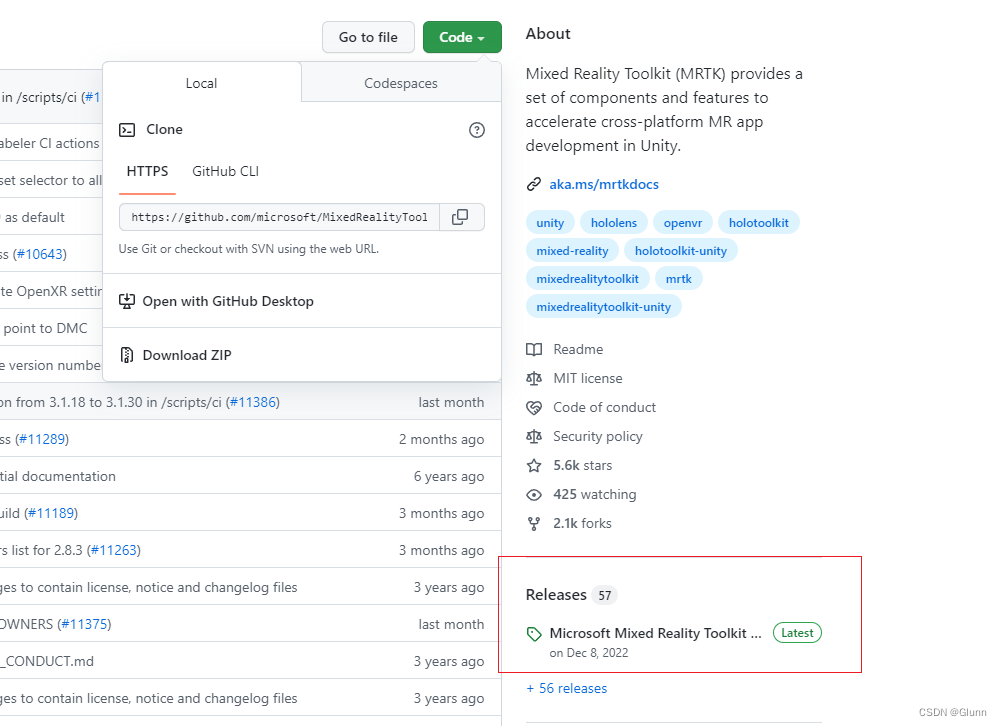Open pull request #11375 link
The image size is (1002, 726).
click(x=84, y=625)
